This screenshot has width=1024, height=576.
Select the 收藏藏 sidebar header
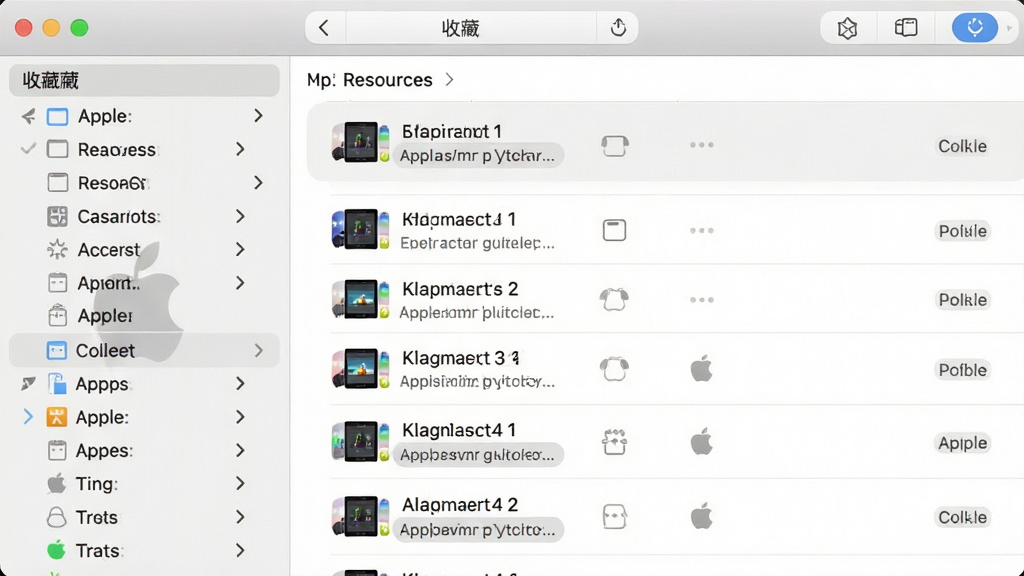point(144,80)
